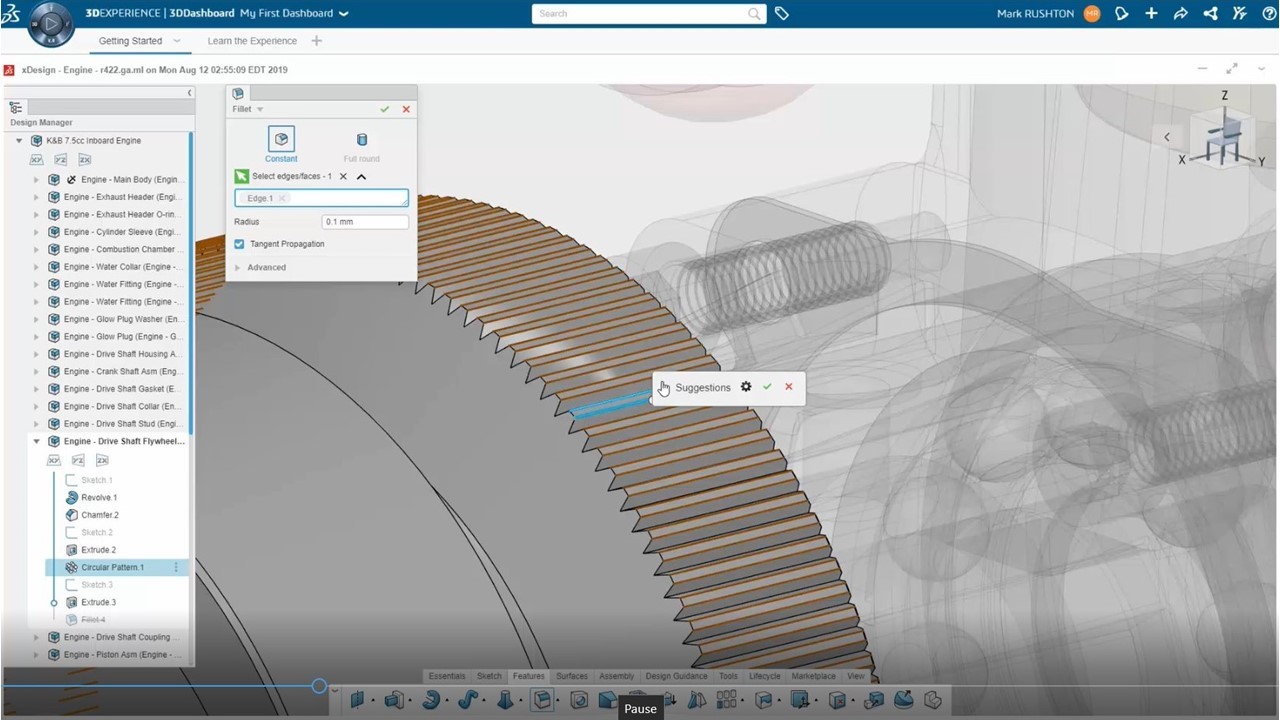Image resolution: width=1280 pixels, height=720 pixels.
Task: Choose the Full round fillet icon
Action: click(362, 140)
